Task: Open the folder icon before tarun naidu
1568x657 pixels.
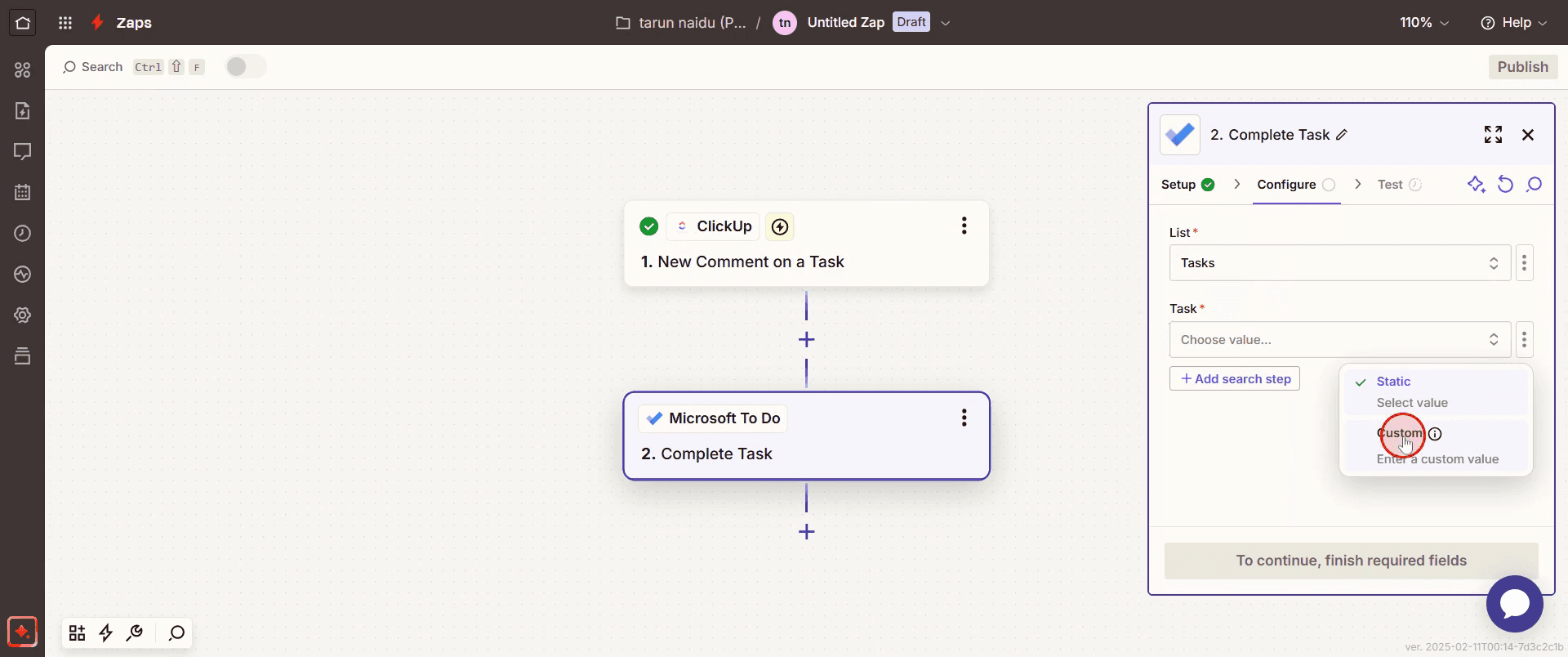Action: pyautogui.click(x=623, y=23)
